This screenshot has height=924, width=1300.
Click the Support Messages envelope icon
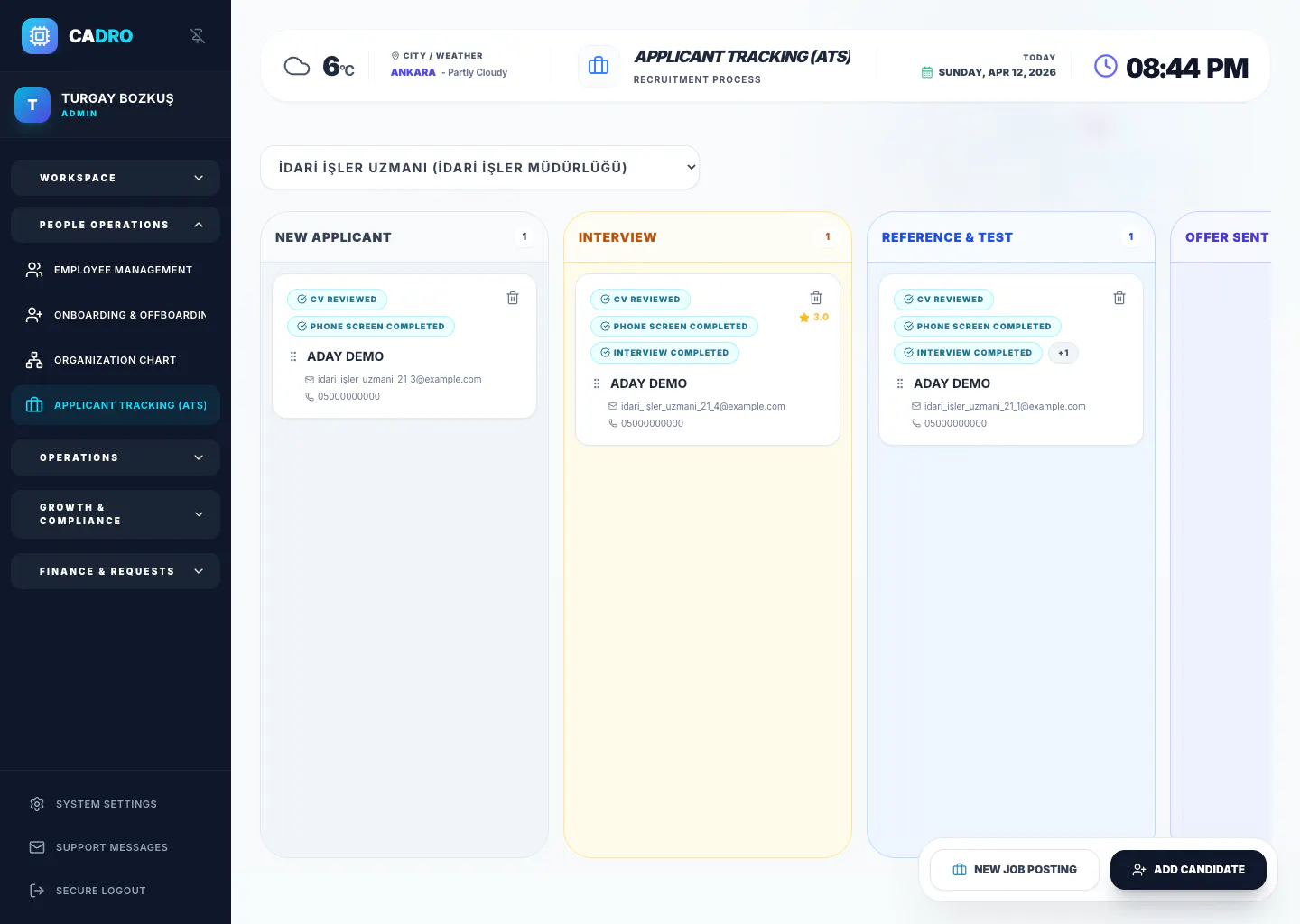pos(37,847)
